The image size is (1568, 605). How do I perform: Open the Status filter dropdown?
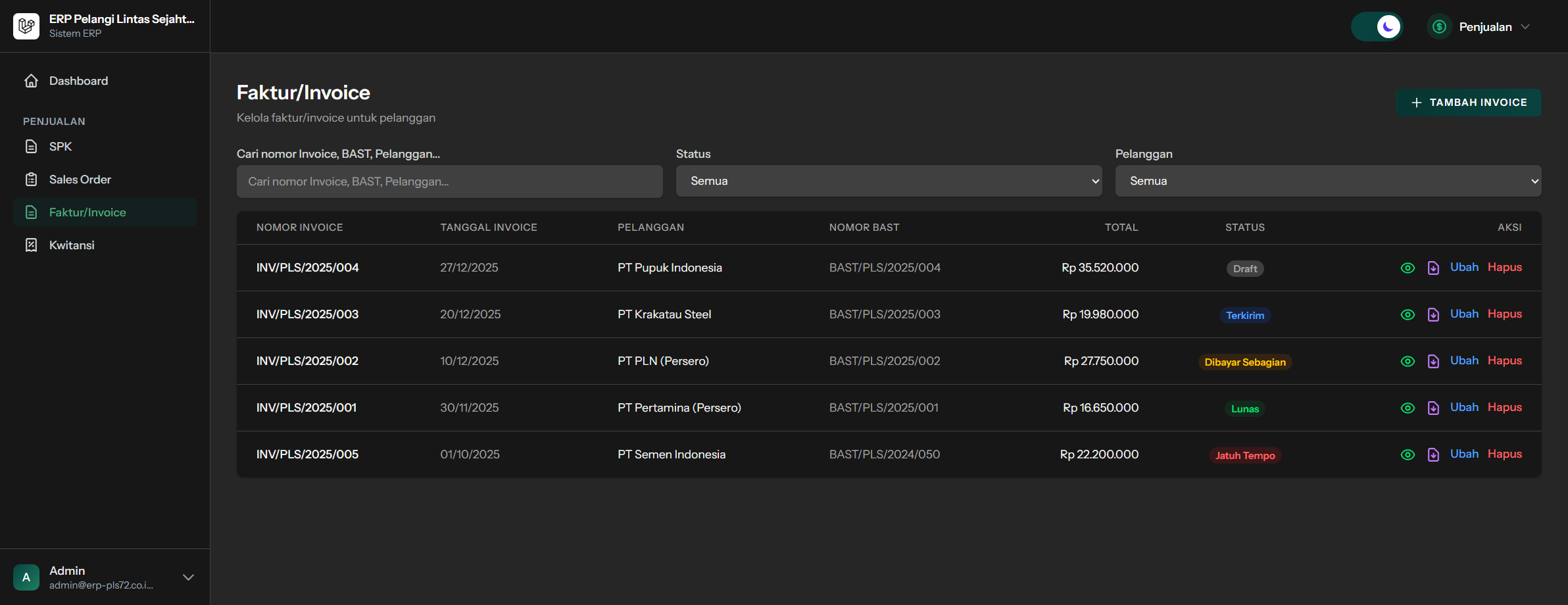pyautogui.click(x=889, y=181)
